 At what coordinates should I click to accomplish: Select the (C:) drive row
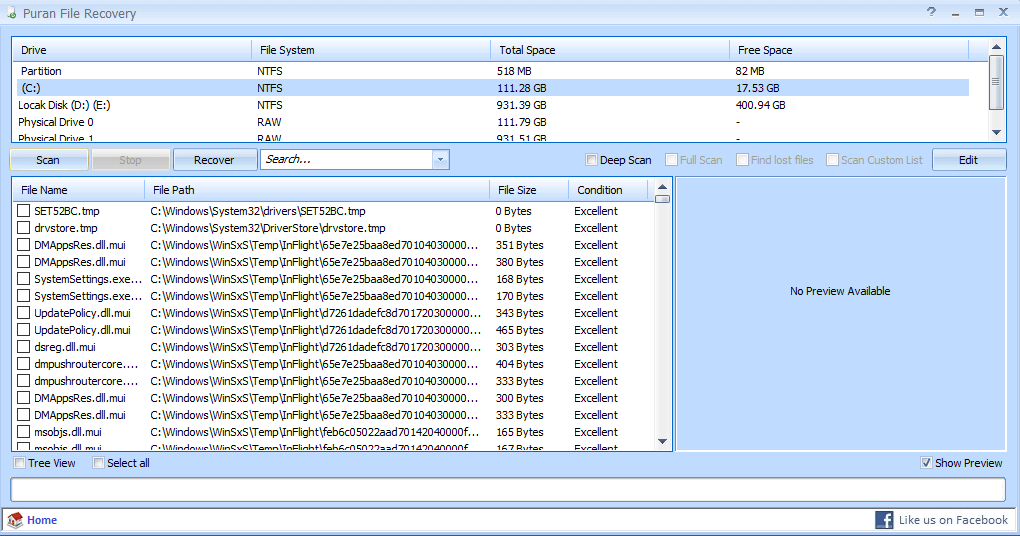coord(492,88)
